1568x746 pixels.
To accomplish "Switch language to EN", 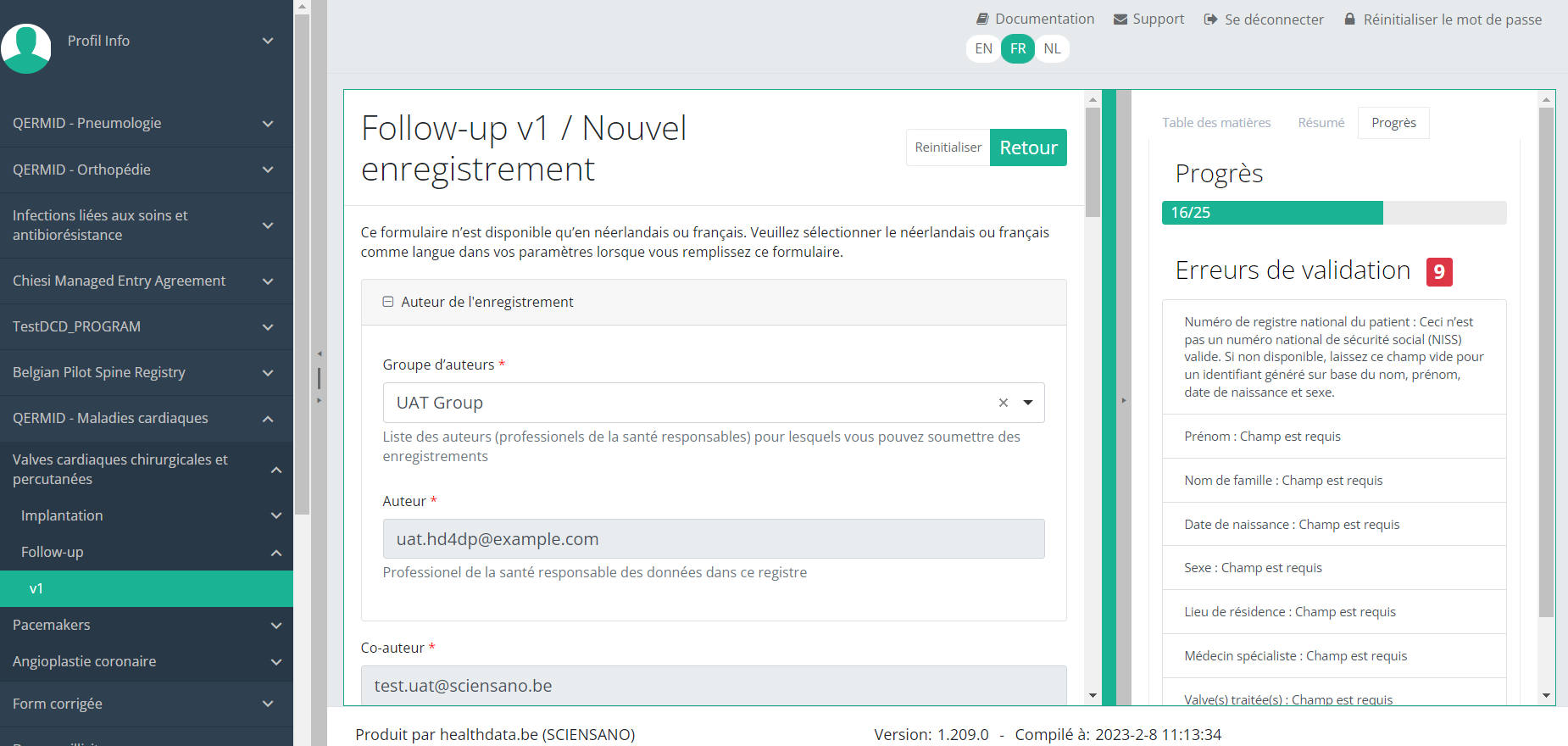I will [x=983, y=48].
